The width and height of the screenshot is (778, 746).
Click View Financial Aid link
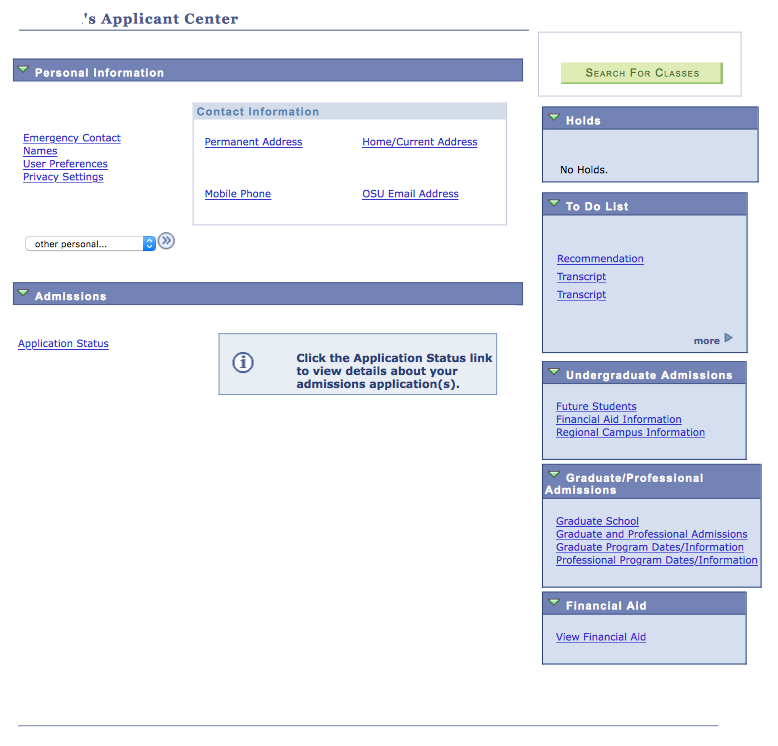pyautogui.click(x=601, y=637)
